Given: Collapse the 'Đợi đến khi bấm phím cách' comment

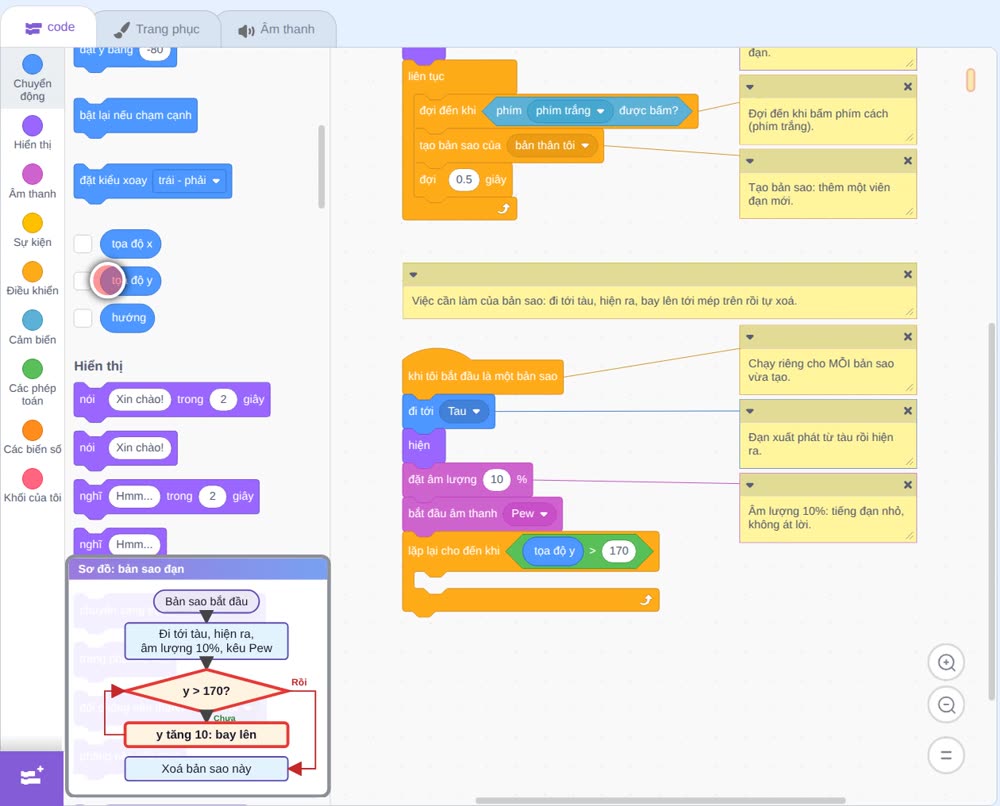Looking at the screenshot, I should [x=750, y=87].
